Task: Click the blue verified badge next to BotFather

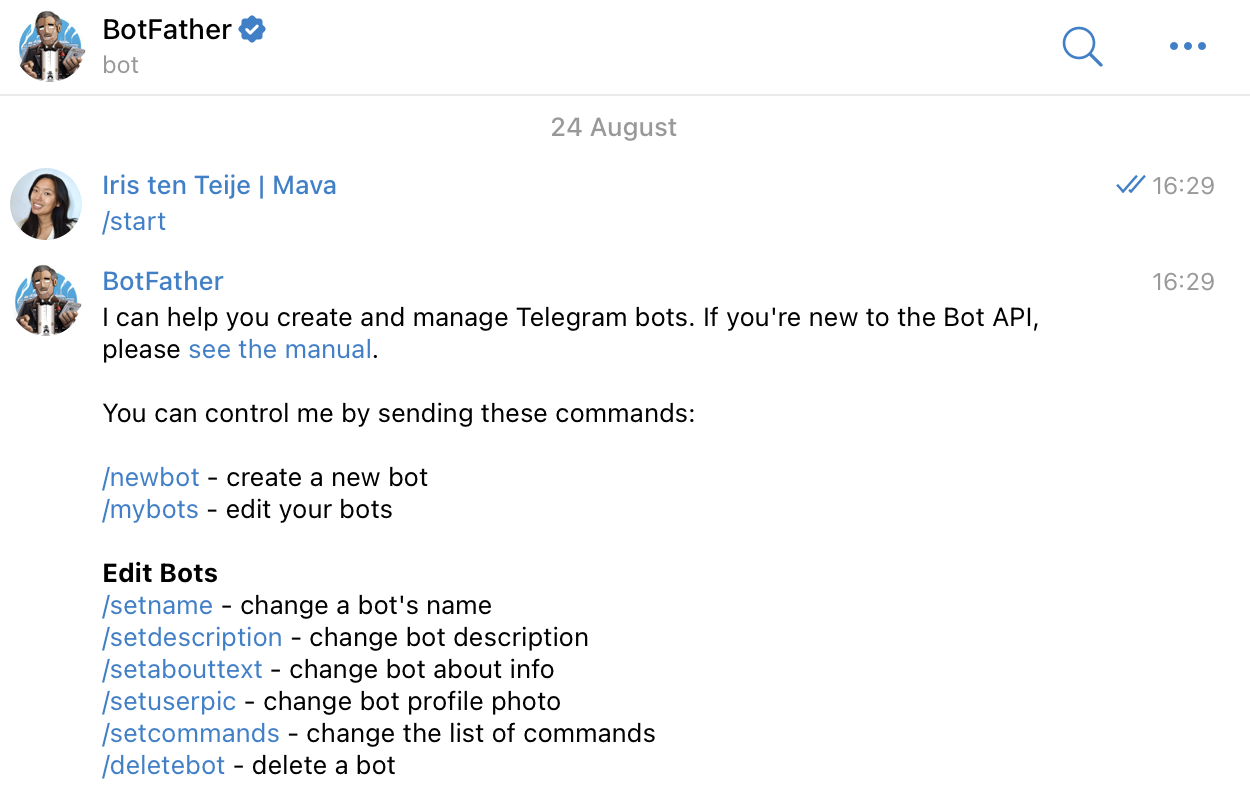Action: [250, 29]
